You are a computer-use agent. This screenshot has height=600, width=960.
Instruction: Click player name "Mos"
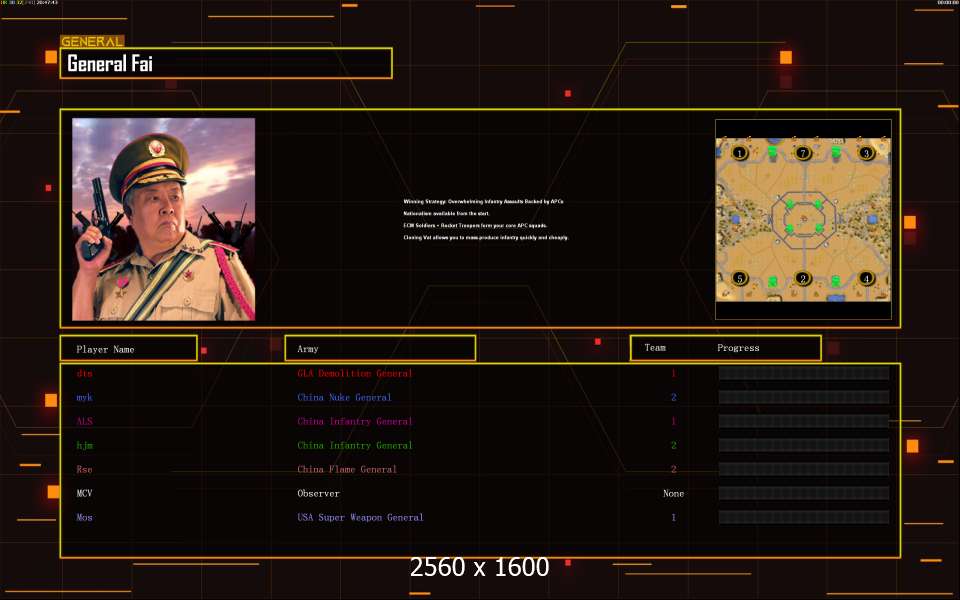[x=84, y=517]
